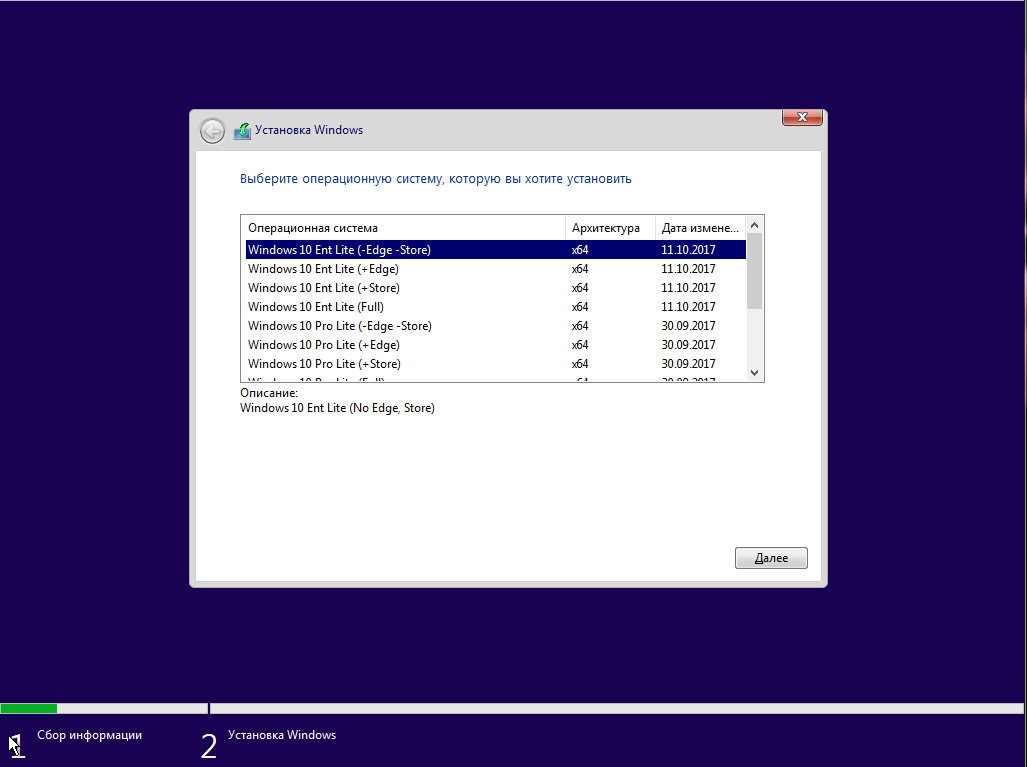Select Windows 10 Pro Lite (-Edge -Store)
This screenshot has width=1027, height=767.
495,326
